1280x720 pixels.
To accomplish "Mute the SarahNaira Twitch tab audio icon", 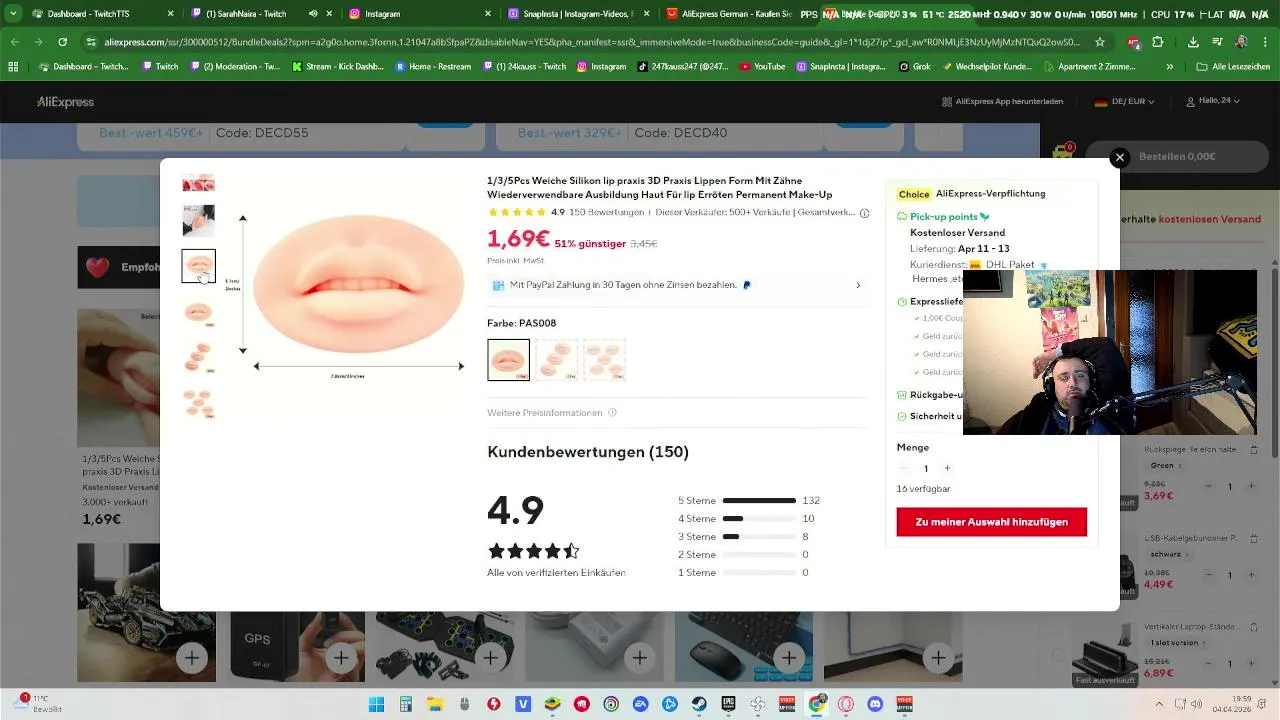I will point(313,14).
